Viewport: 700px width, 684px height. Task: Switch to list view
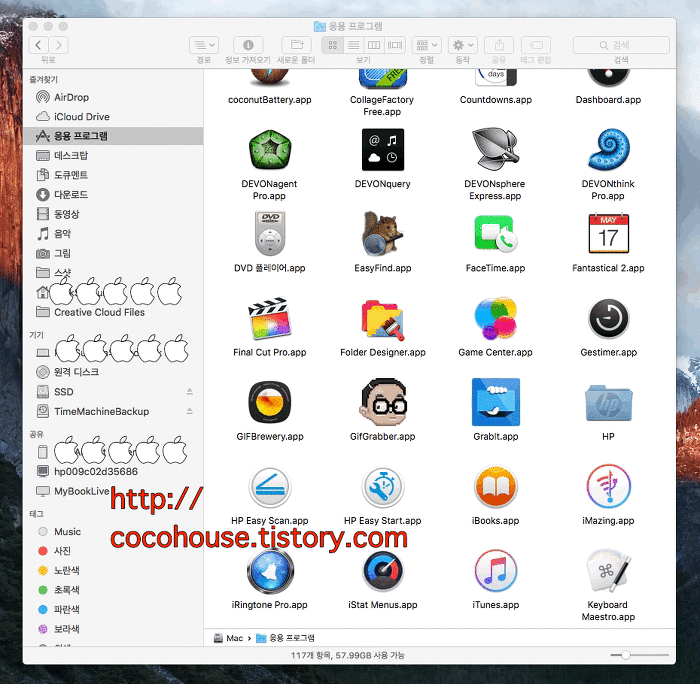pos(354,45)
